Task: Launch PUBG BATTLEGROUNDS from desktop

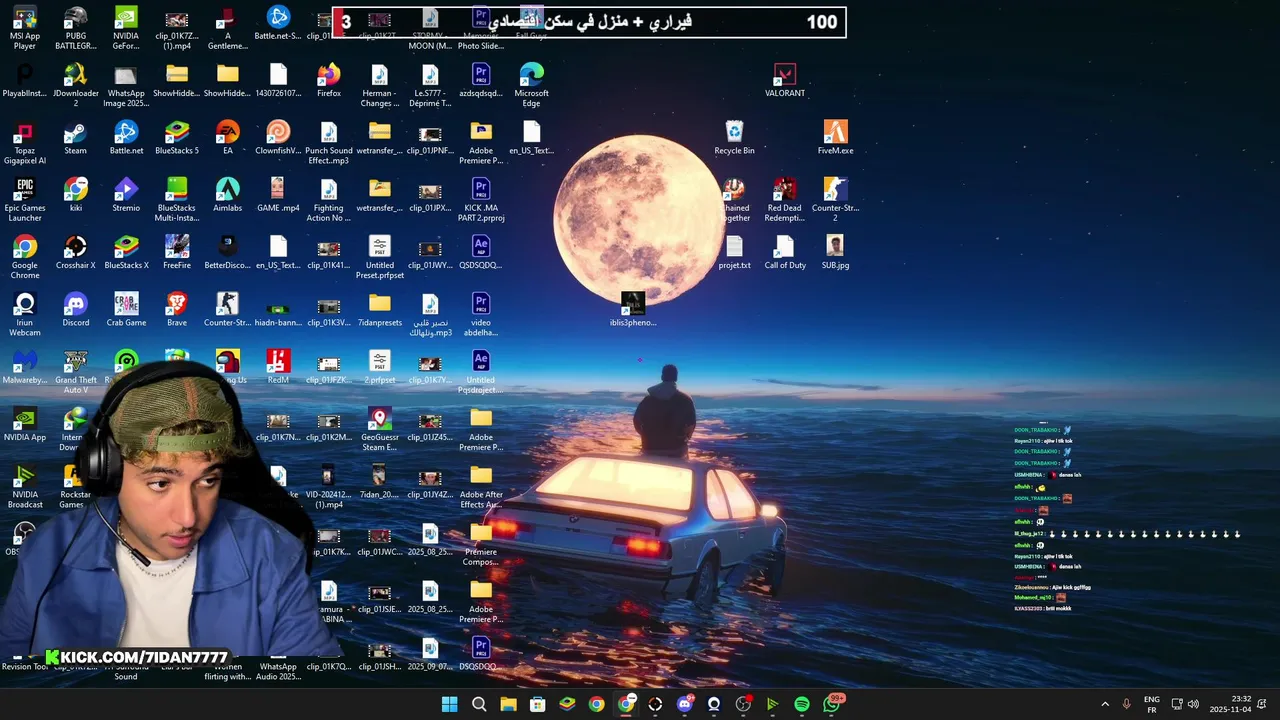Action: point(75,28)
